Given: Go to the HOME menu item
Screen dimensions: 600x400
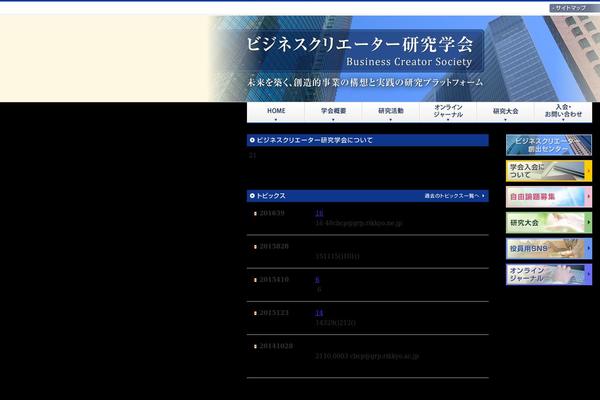Looking at the screenshot, I should point(276,112).
